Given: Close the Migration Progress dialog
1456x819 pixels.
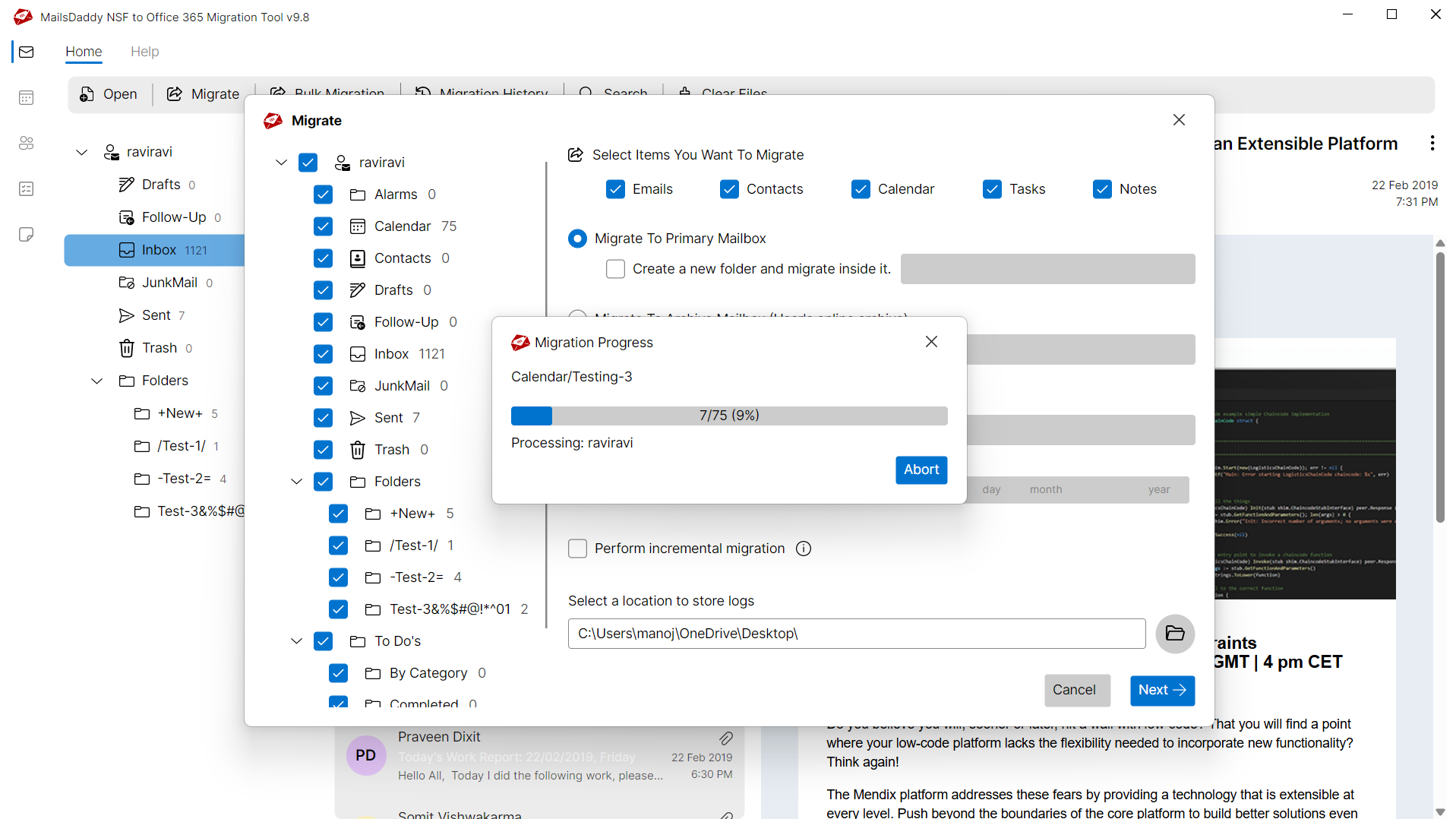Looking at the screenshot, I should [x=931, y=342].
